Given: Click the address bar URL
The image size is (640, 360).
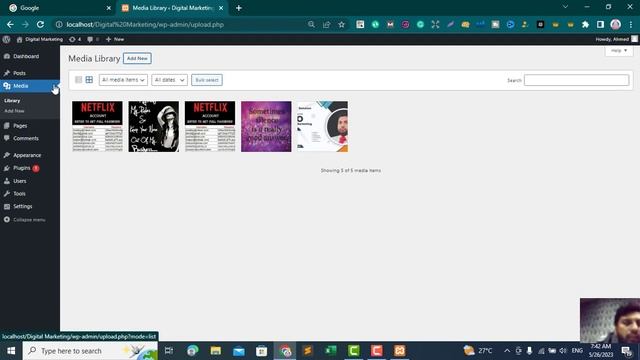Looking at the screenshot, I should coord(145,24).
